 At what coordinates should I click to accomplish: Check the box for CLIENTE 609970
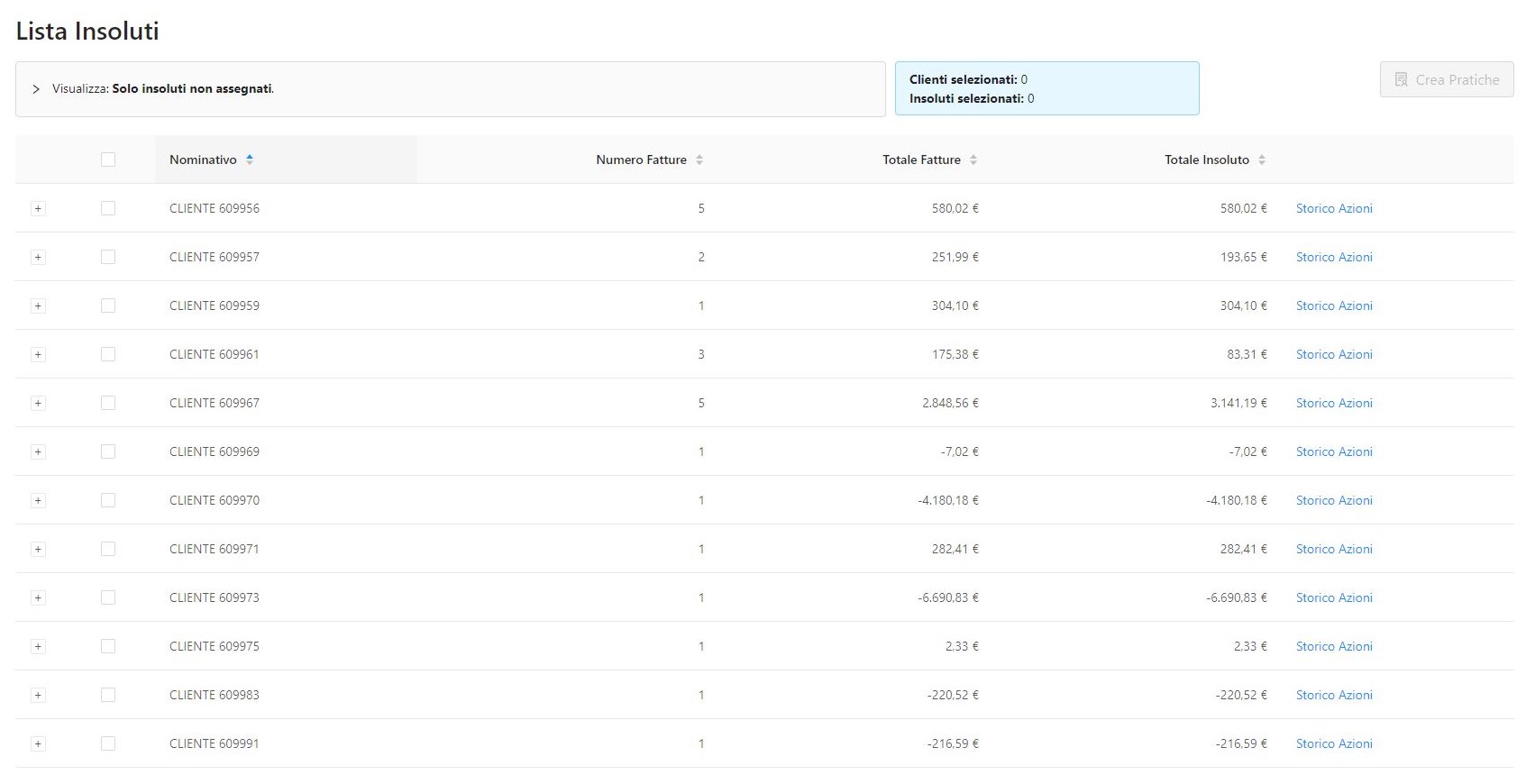[x=108, y=500]
